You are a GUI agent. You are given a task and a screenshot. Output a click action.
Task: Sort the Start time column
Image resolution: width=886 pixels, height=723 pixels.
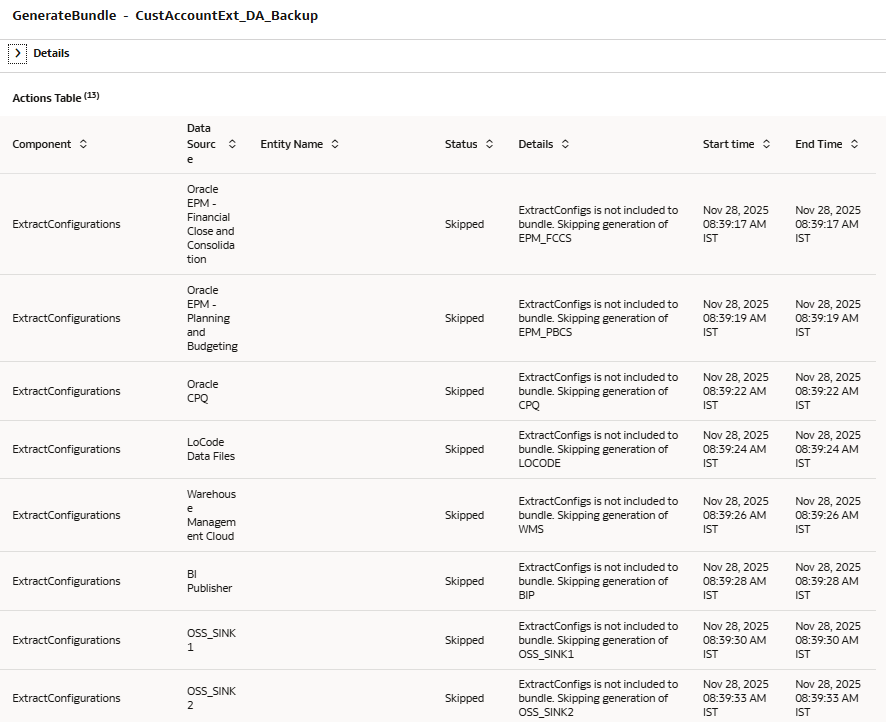[768, 144]
